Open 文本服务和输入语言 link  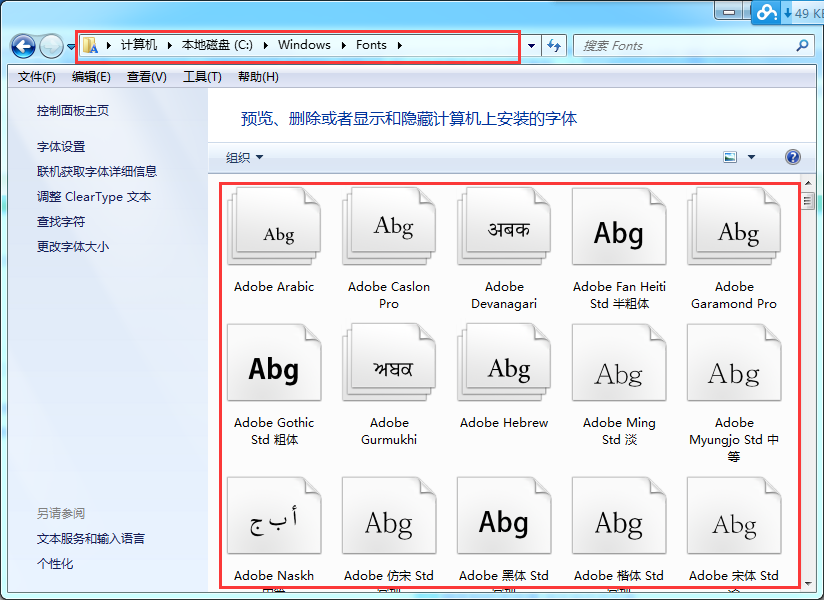pyautogui.click(x=90, y=539)
